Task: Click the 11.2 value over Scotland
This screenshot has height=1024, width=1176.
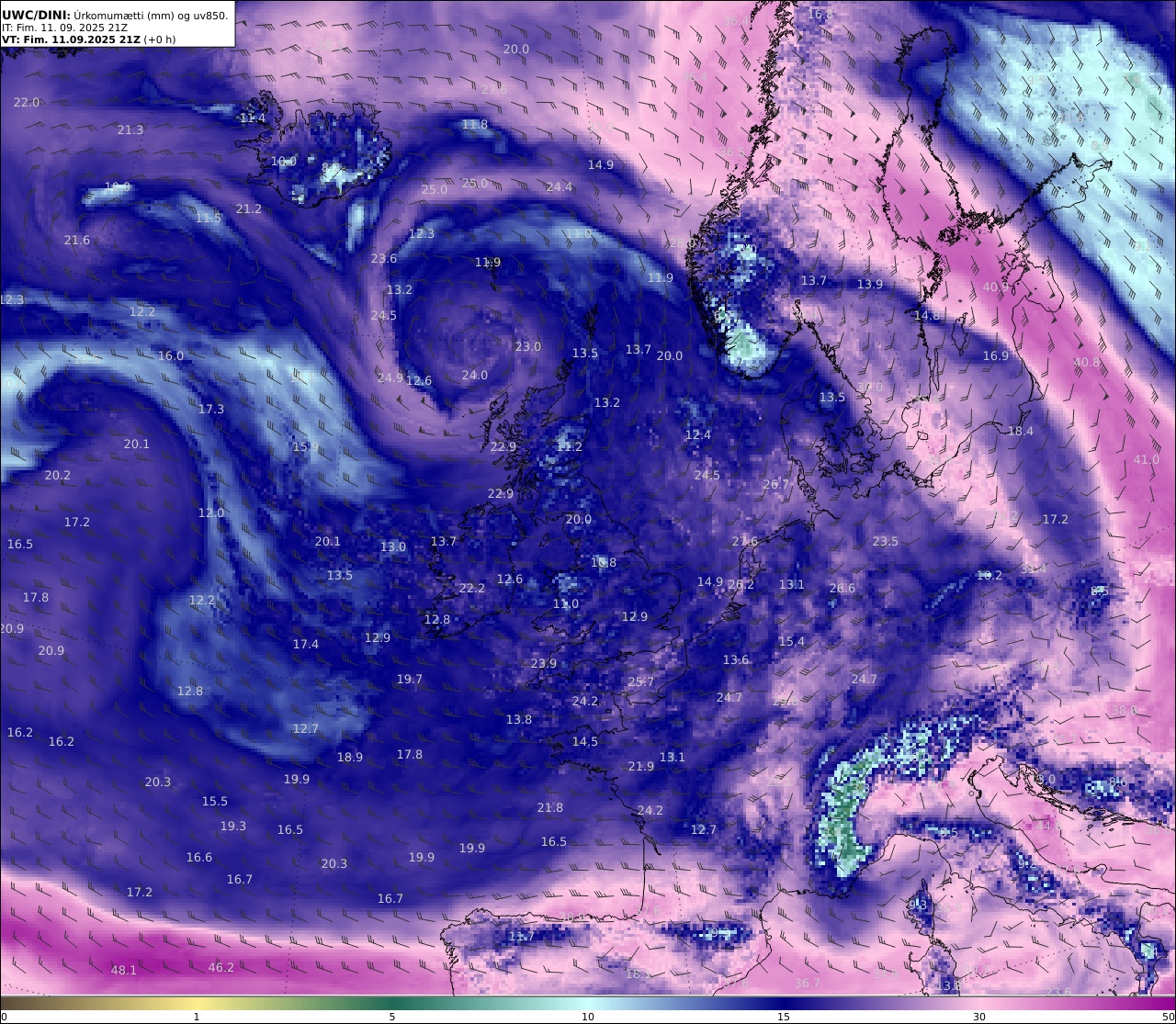Action: pyautogui.click(x=570, y=446)
